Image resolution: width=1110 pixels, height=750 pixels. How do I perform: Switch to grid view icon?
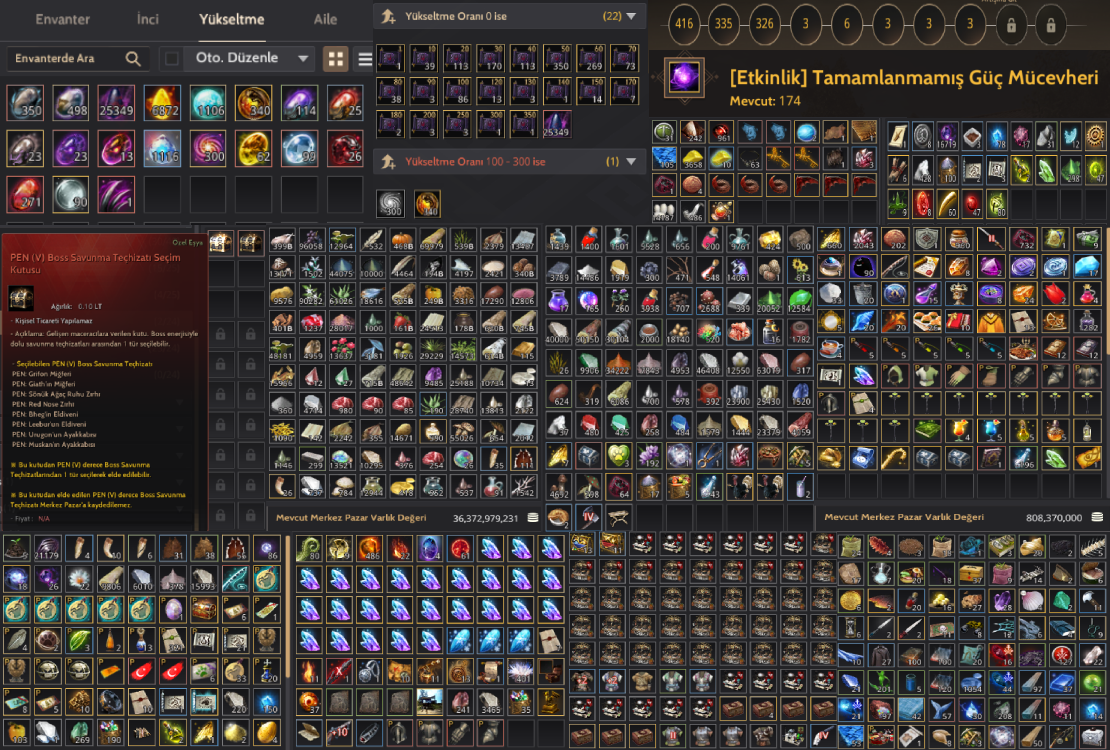pos(336,59)
